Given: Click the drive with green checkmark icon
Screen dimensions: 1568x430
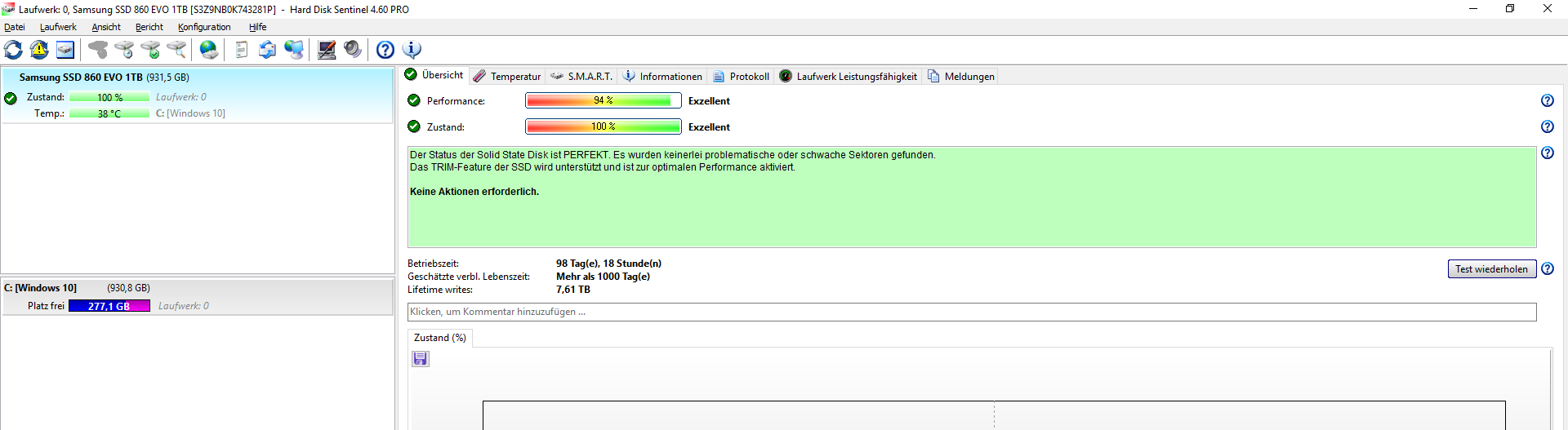Looking at the screenshot, I should [150, 50].
